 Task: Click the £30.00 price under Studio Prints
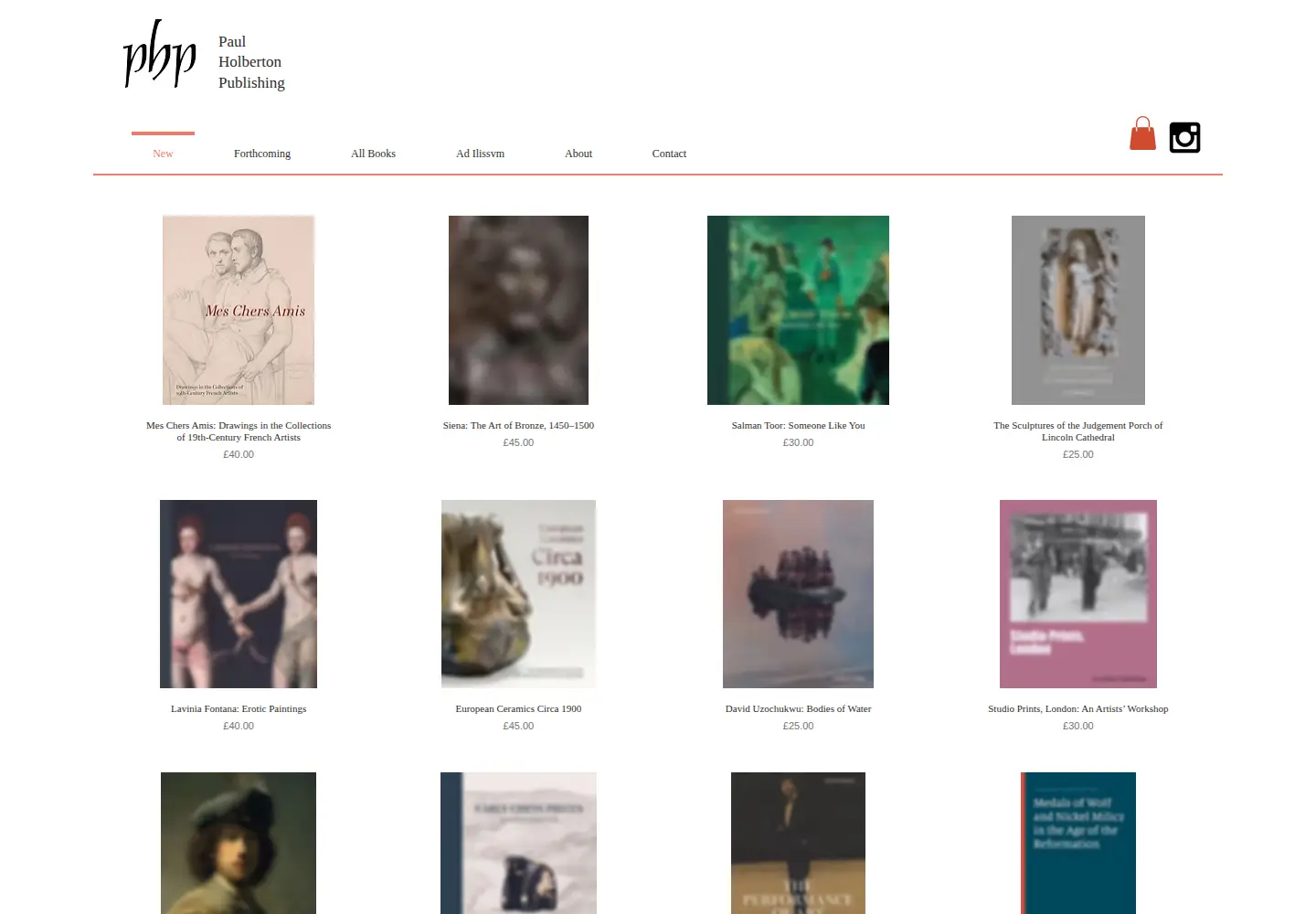(1078, 726)
